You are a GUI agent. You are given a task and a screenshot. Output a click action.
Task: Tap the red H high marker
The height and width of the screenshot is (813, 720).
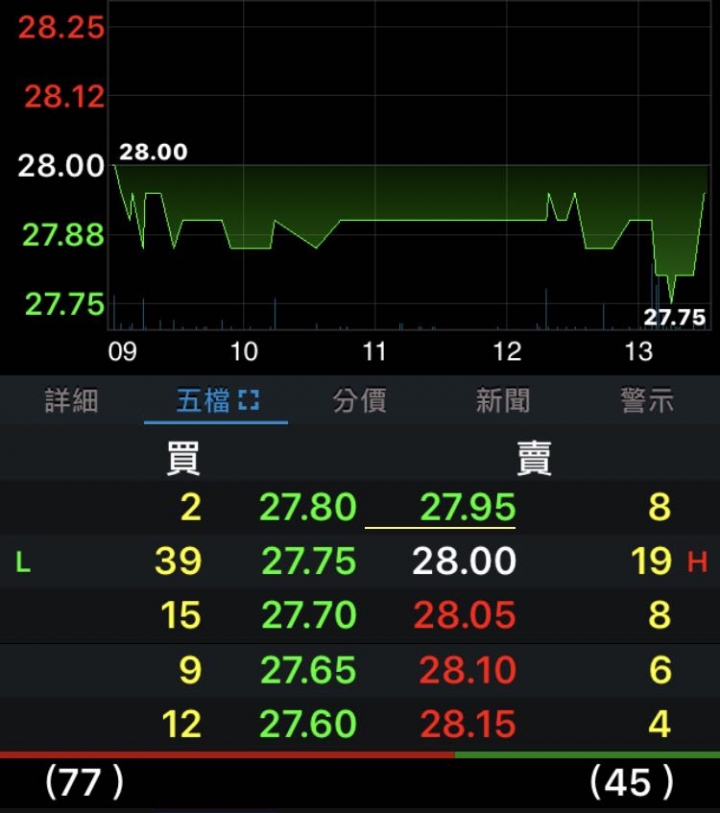[x=697, y=562]
